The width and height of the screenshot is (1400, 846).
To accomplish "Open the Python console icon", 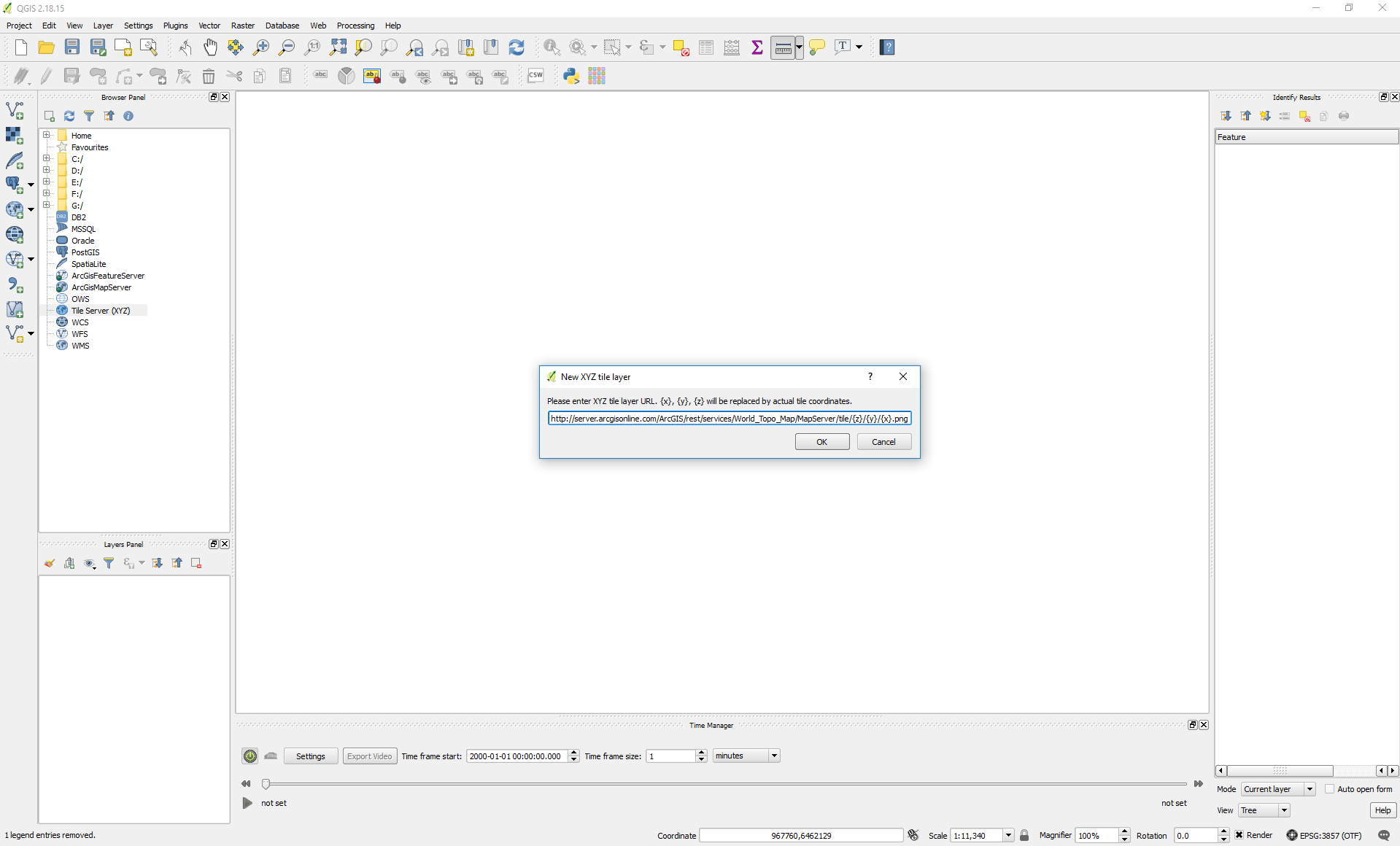I will [571, 76].
